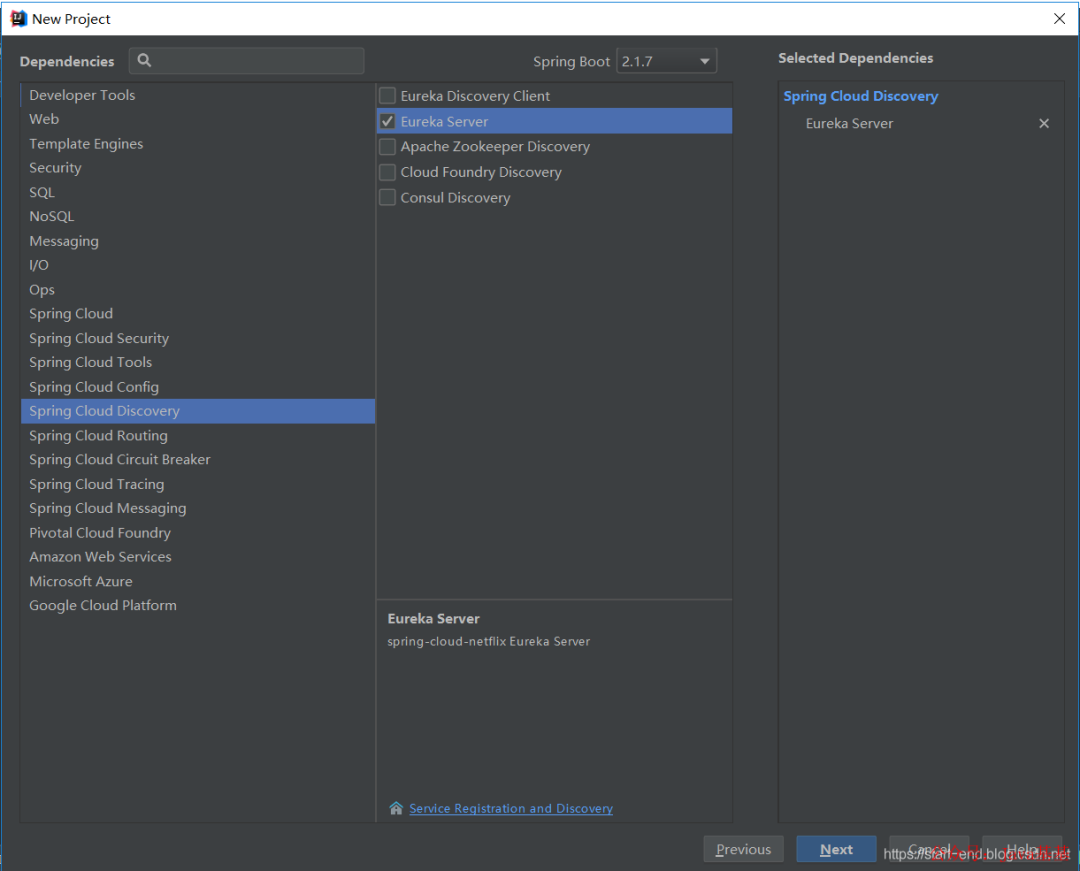Open Pivotal Cloud Foundry category
This screenshot has width=1080, height=871.
point(198,533)
